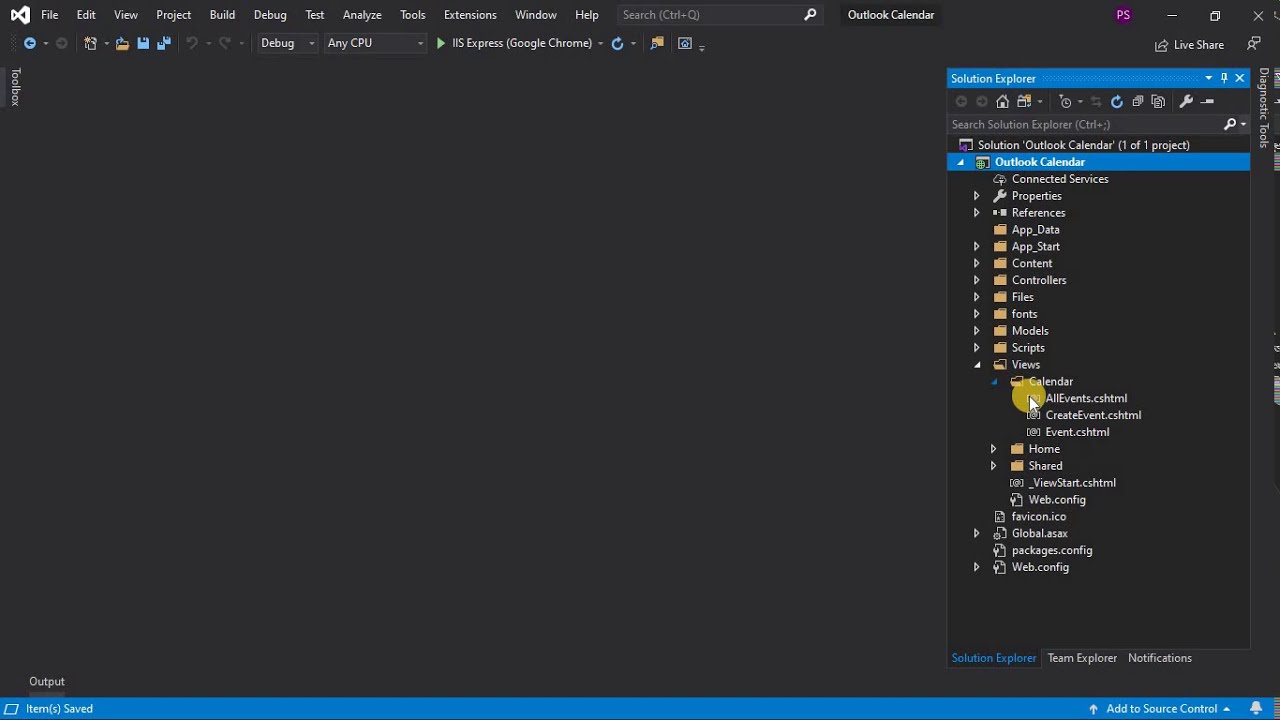This screenshot has width=1280, height=720.
Task: Open the Analyze menu
Action: pos(362,15)
